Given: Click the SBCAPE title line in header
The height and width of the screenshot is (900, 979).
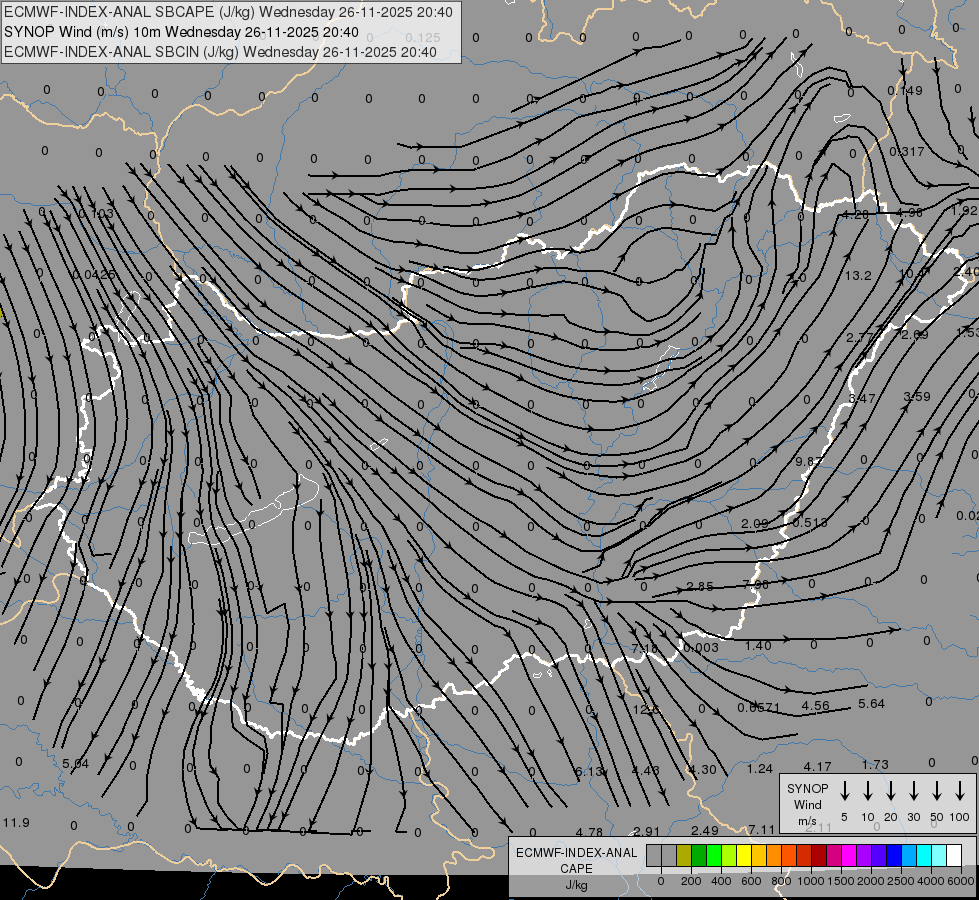Looking at the screenshot, I should click(229, 12).
